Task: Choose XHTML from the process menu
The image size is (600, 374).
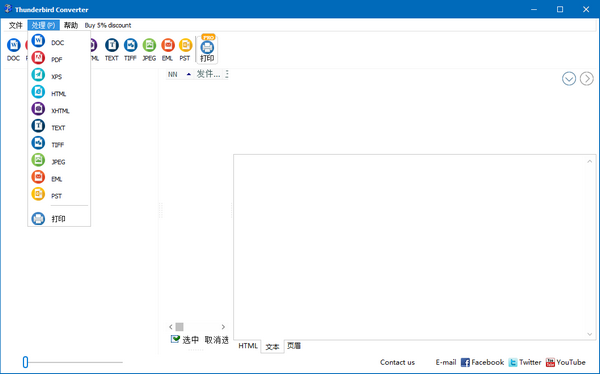Action: 59,109
